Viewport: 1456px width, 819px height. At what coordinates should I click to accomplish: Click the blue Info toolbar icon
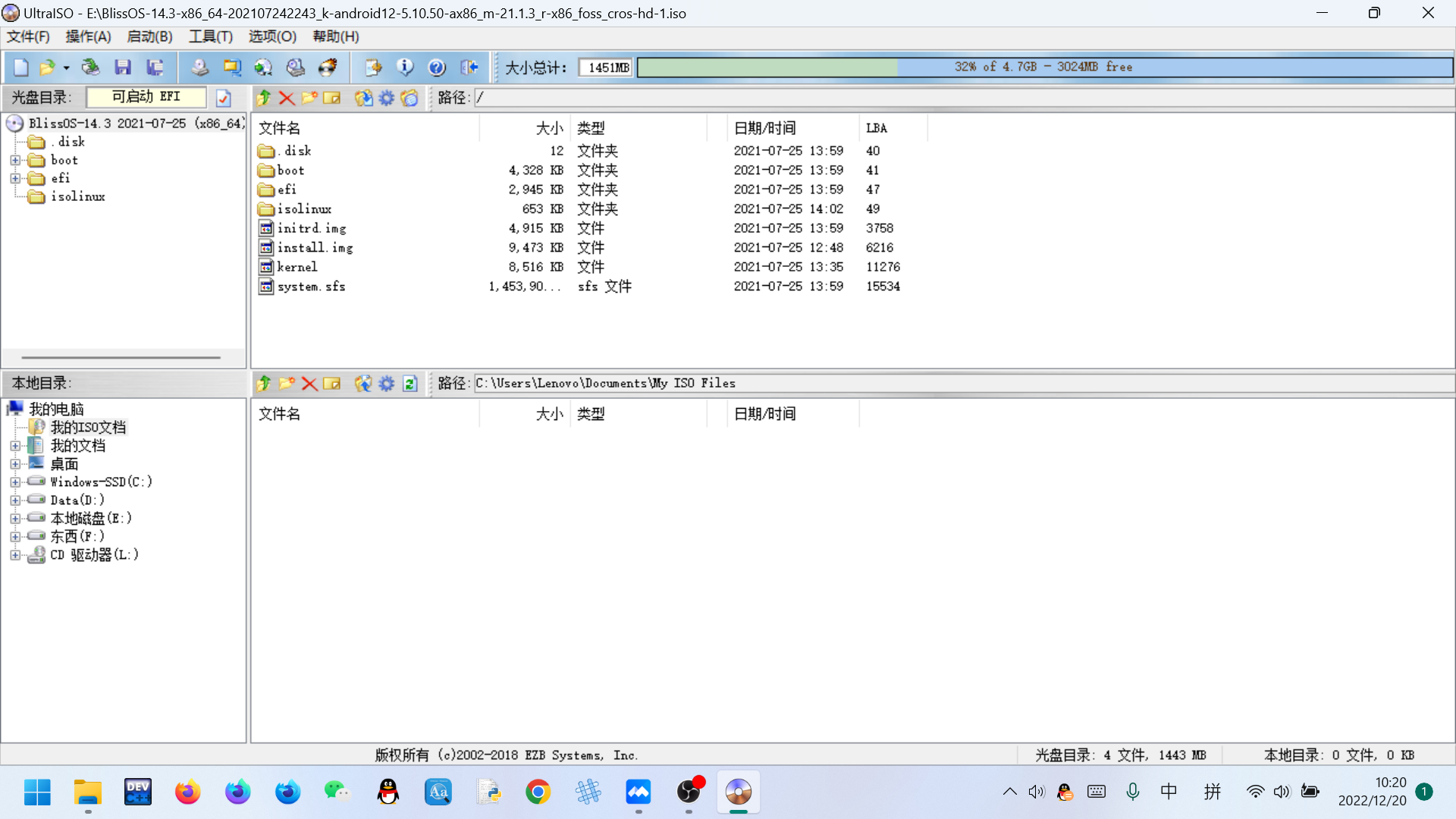click(405, 67)
